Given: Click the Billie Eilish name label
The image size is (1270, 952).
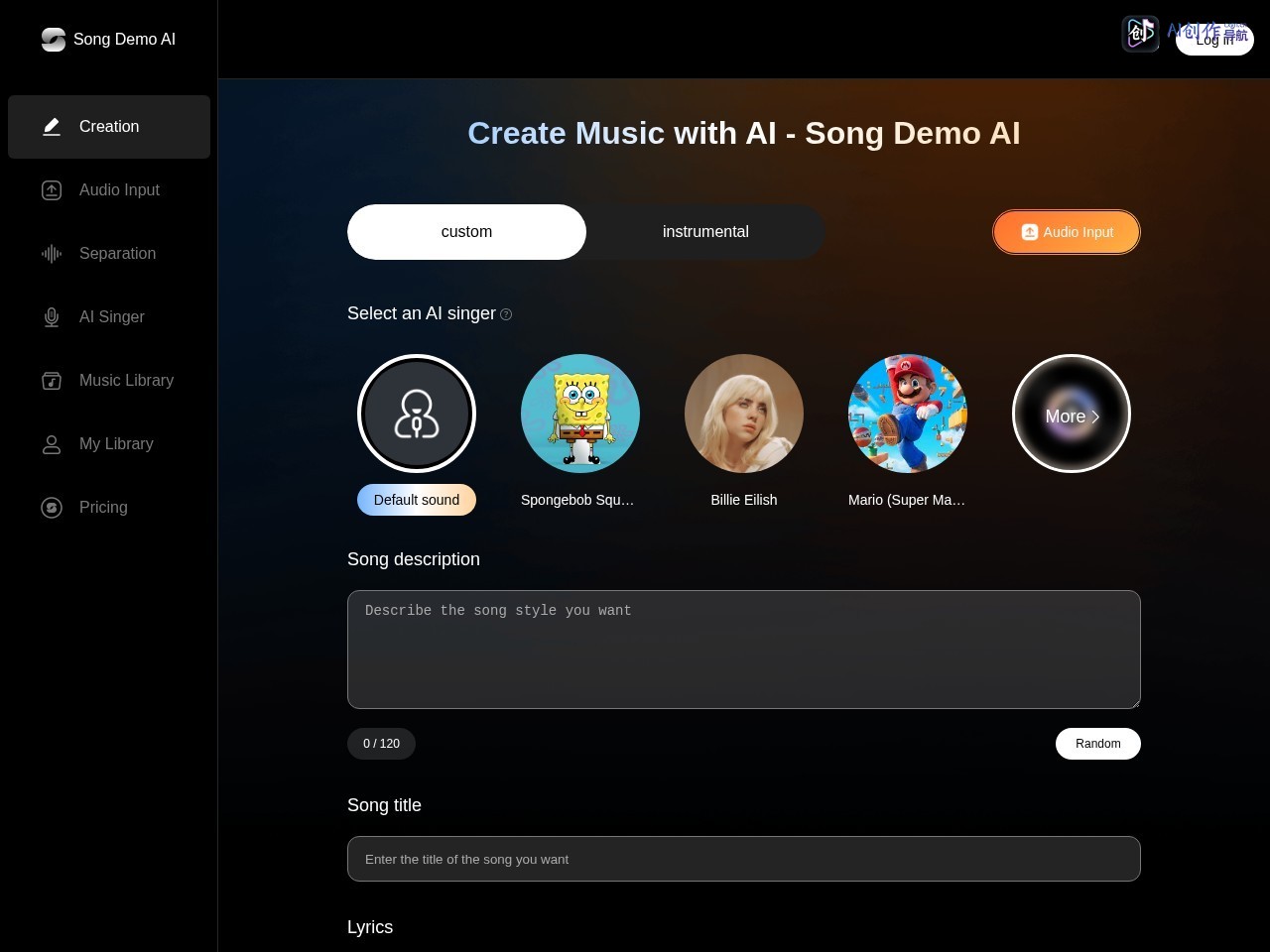Looking at the screenshot, I should point(744,500).
